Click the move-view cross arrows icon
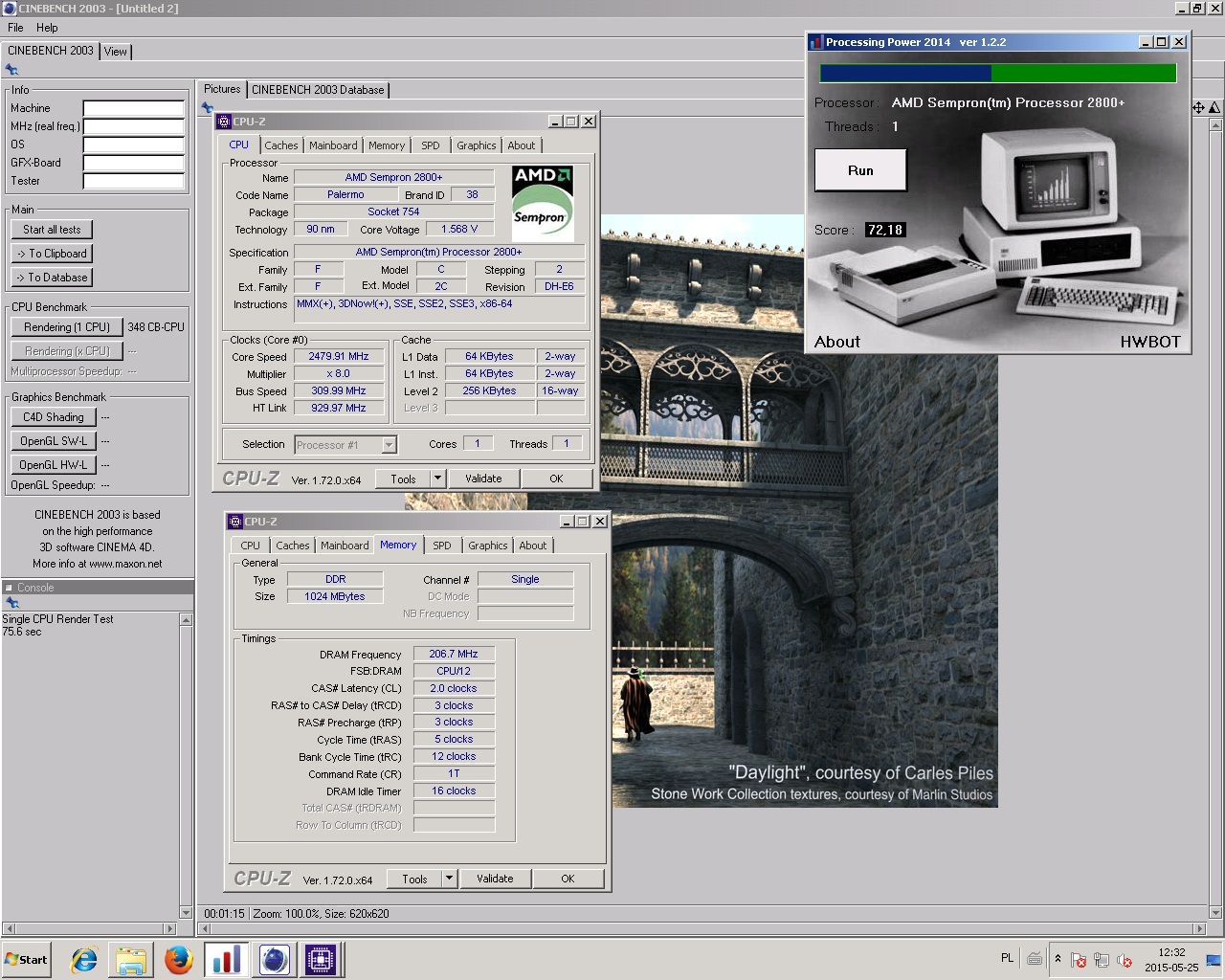The width and height of the screenshot is (1225, 980). [x=1198, y=108]
